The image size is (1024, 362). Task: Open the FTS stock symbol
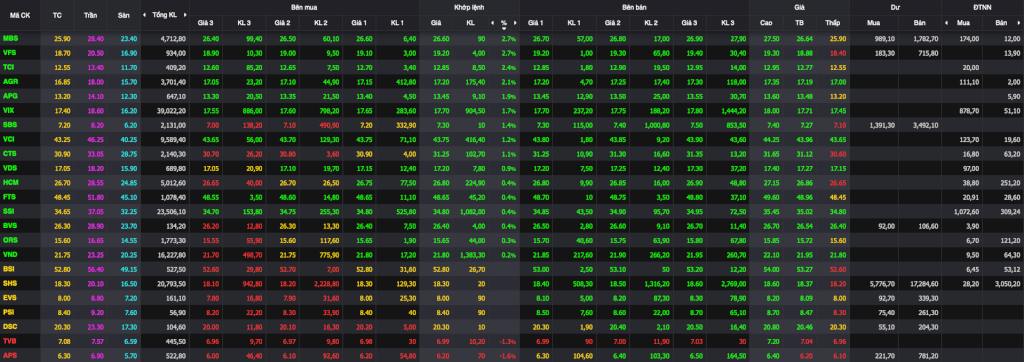pyautogui.click(x=10, y=196)
